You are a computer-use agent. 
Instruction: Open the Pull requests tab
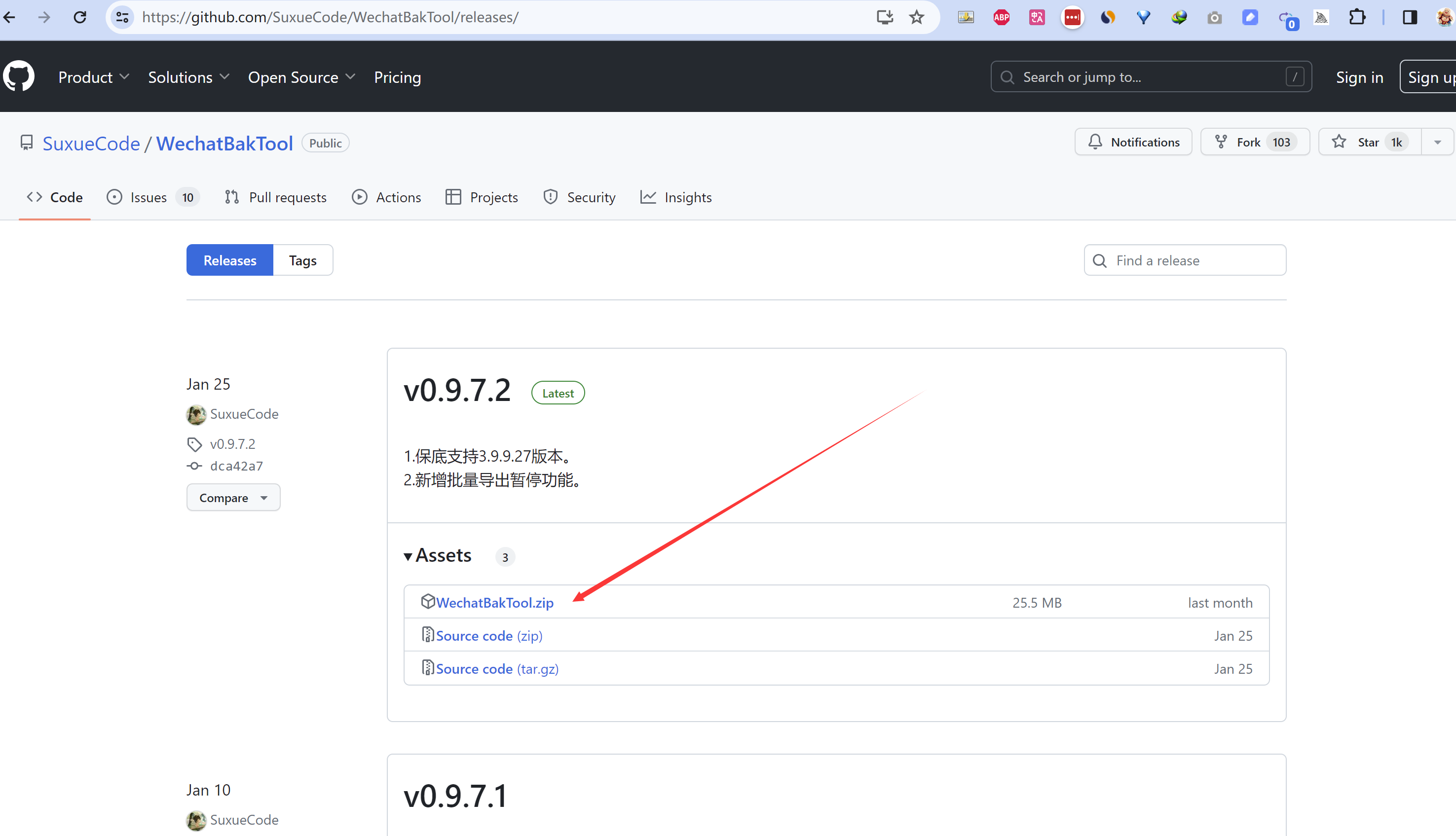pos(276,197)
